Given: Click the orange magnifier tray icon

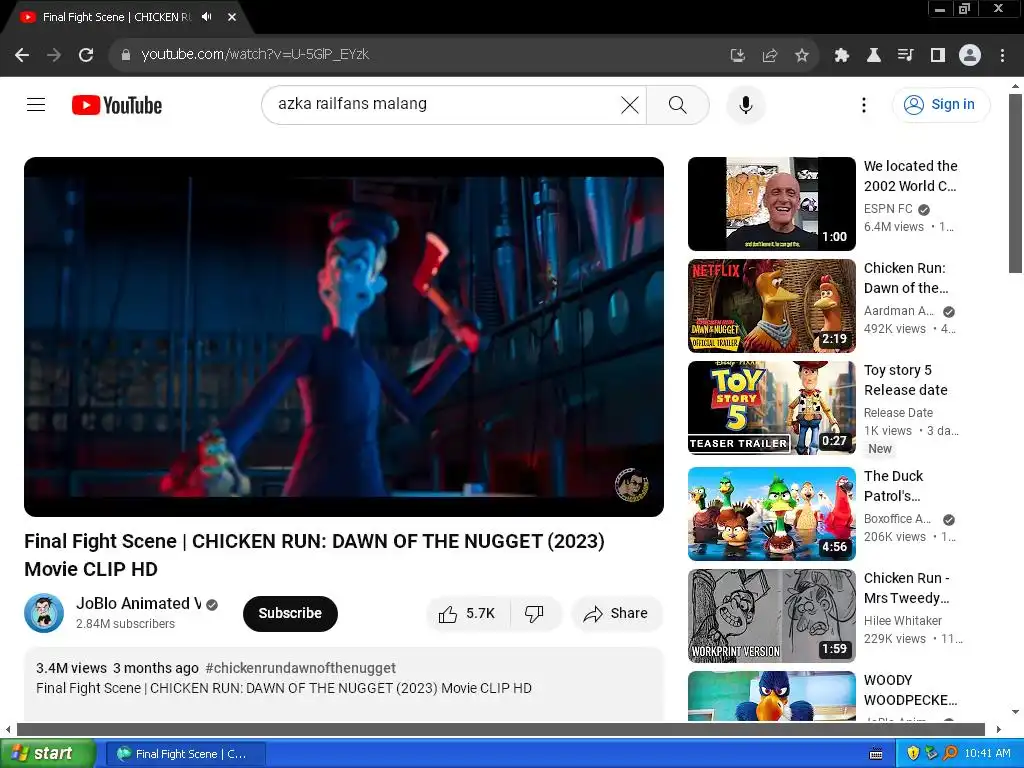Looking at the screenshot, I should pyautogui.click(x=950, y=754).
